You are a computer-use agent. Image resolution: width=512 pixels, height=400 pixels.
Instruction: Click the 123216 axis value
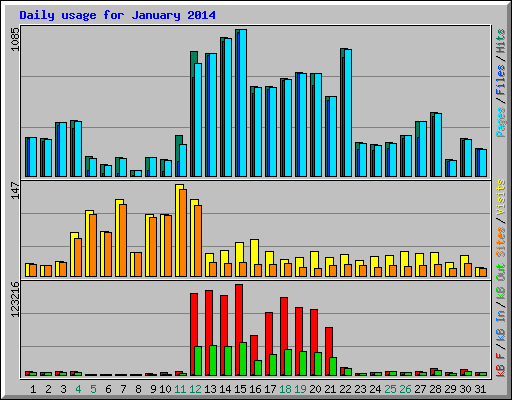pyautogui.click(x=15, y=299)
